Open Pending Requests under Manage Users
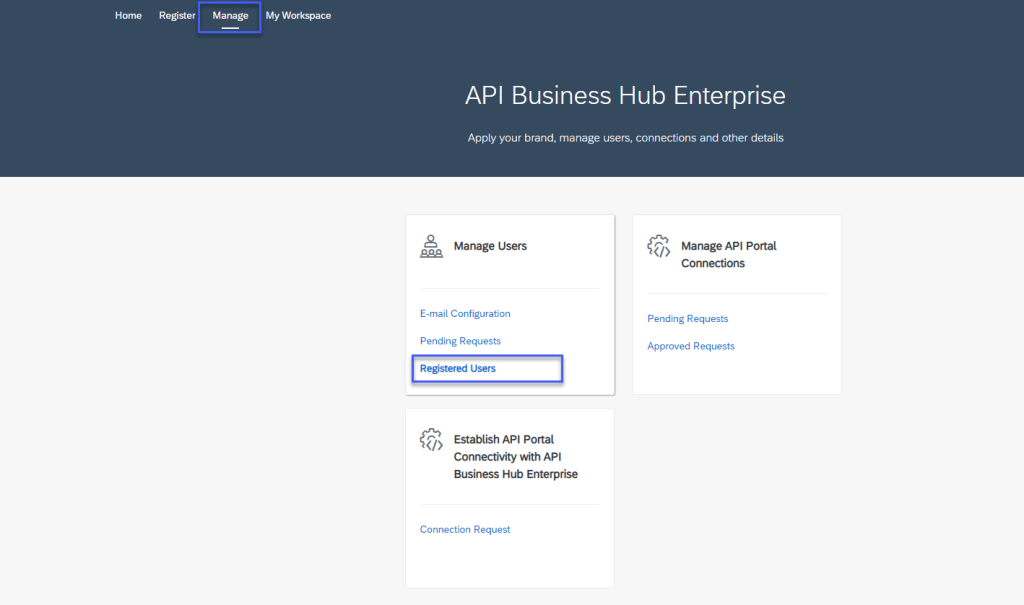This screenshot has width=1024, height=605. click(x=460, y=341)
